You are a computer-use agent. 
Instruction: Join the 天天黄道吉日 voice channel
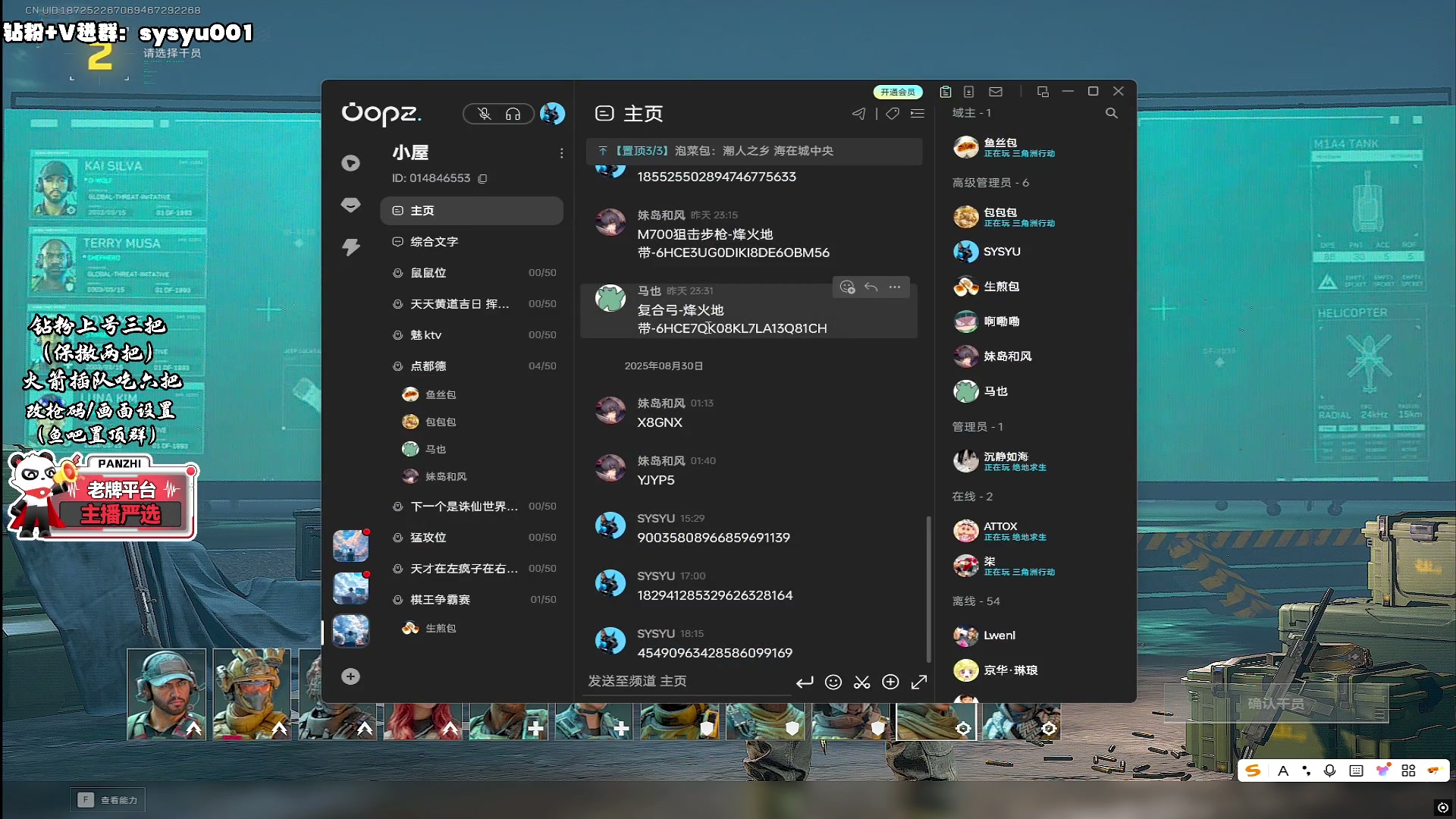(x=472, y=304)
